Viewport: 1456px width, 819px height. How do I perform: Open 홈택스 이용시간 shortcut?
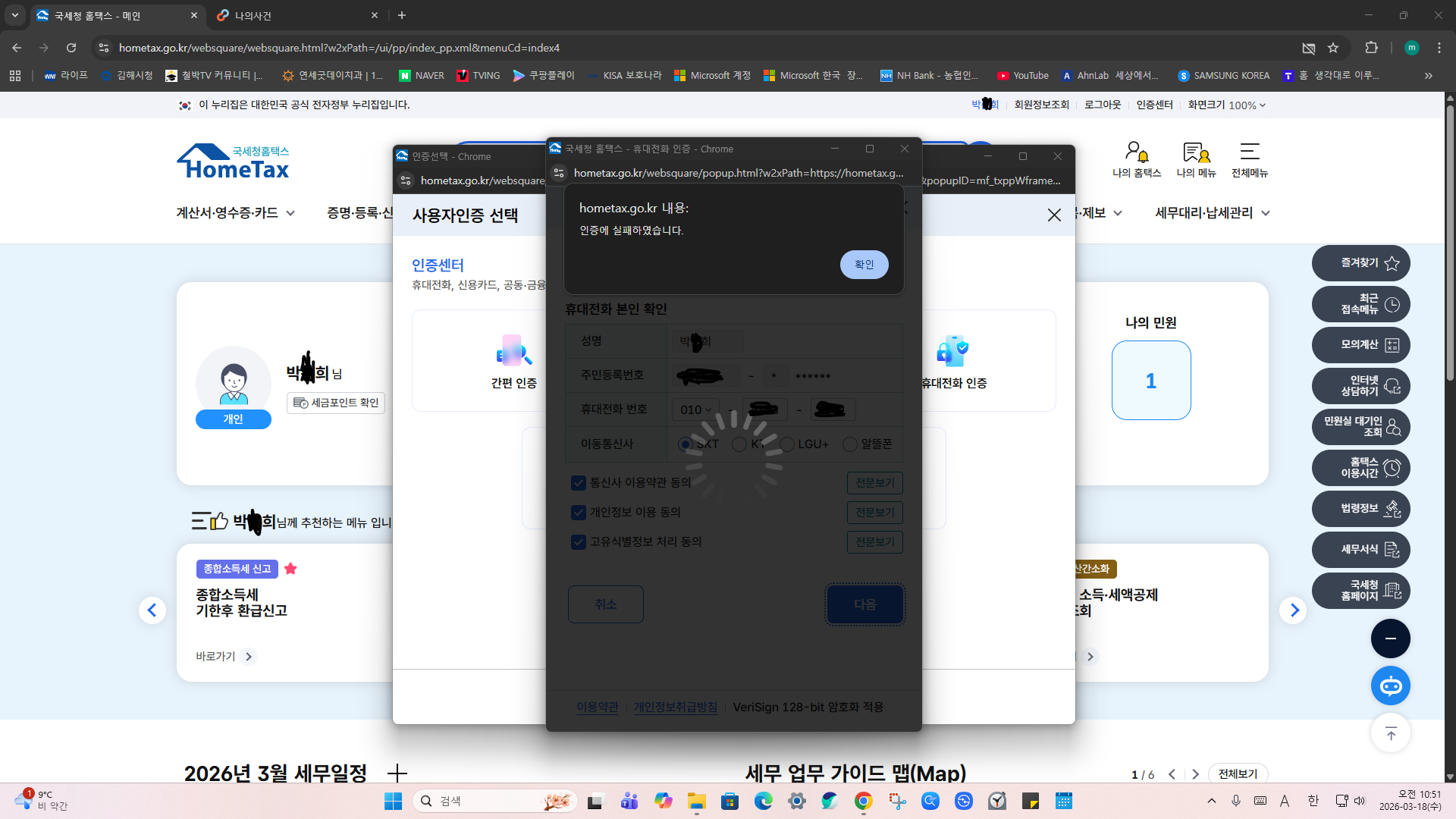[x=1361, y=468]
